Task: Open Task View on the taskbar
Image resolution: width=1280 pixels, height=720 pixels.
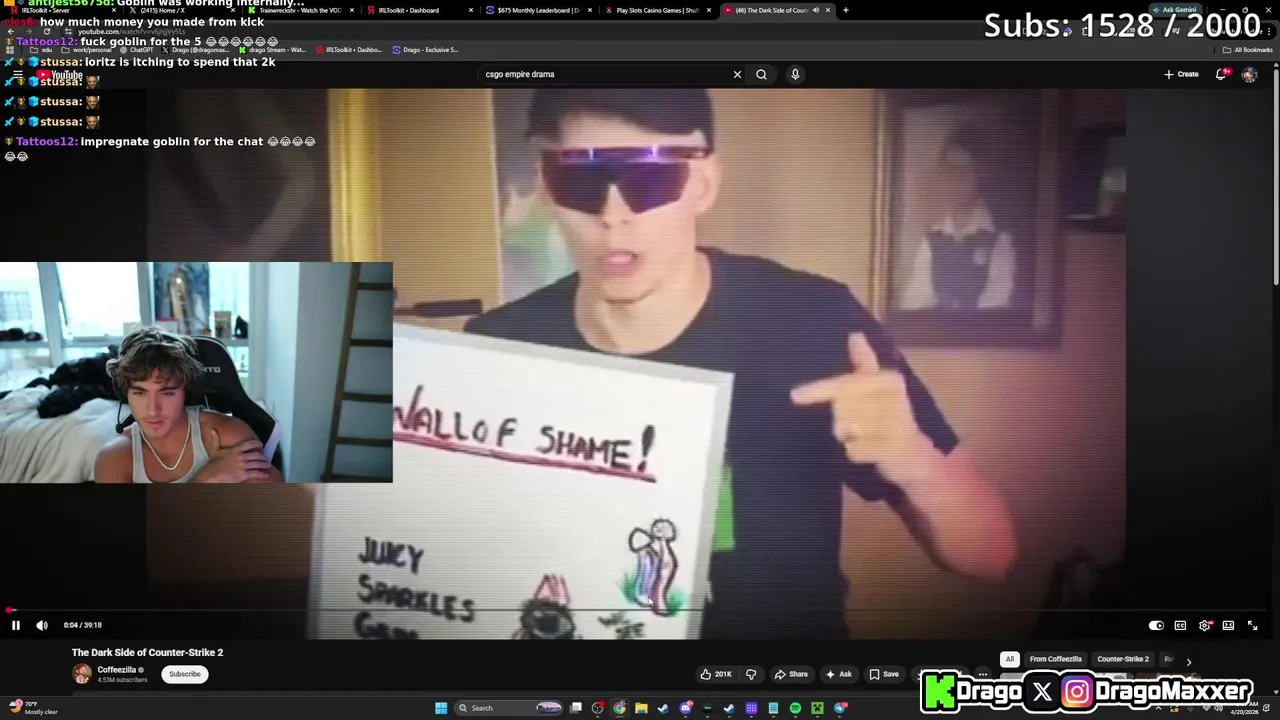Action: click(576, 708)
